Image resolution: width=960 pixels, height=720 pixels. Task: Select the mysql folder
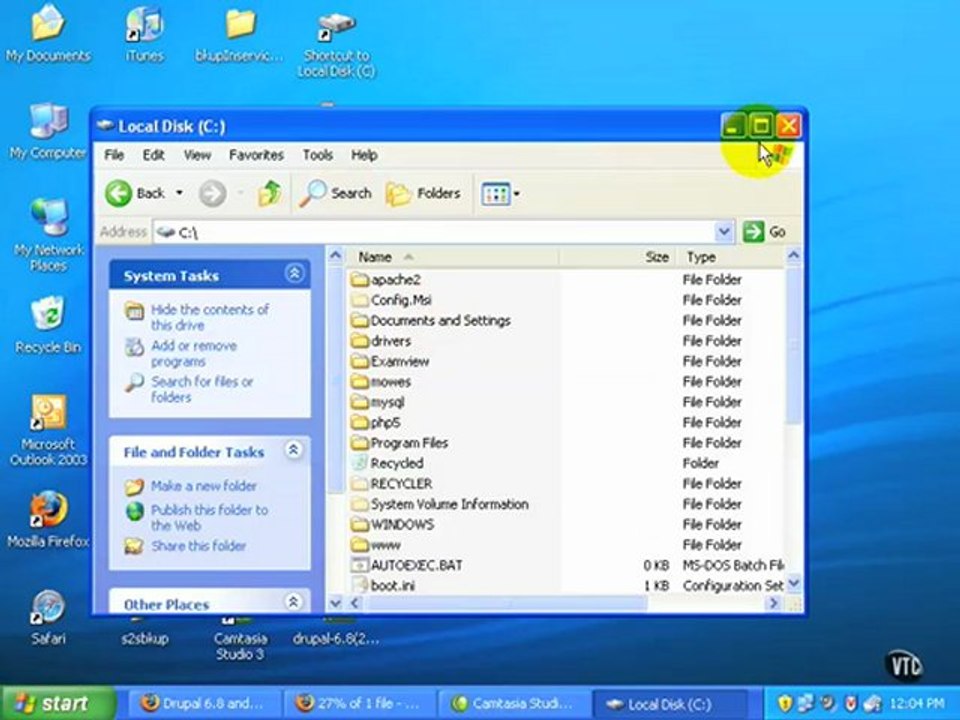(378, 402)
